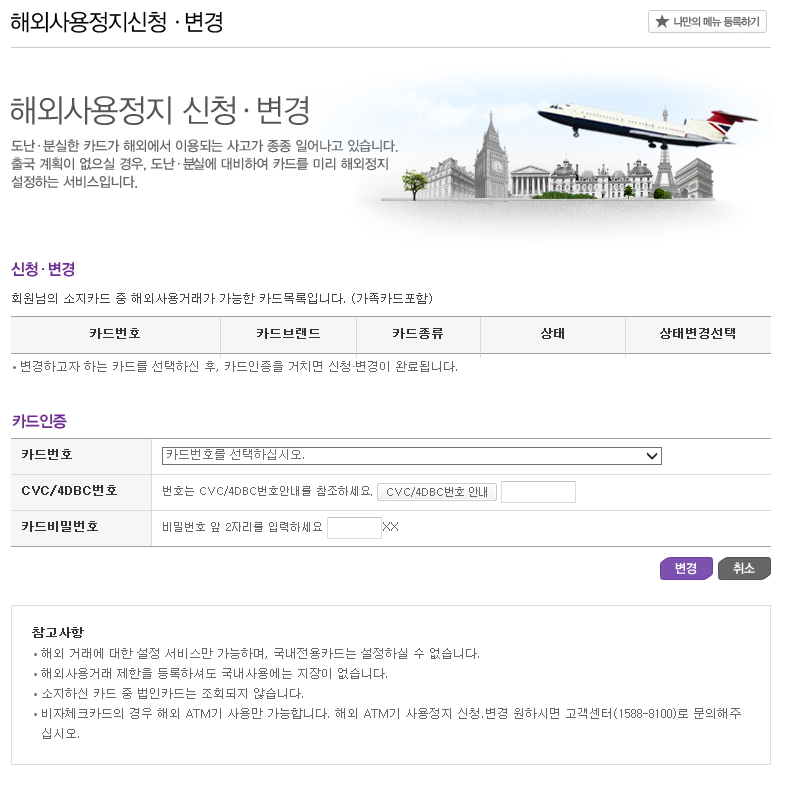This screenshot has width=804, height=790.
Task: Click the green tree in the banner
Action: click(x=416, y=183)
